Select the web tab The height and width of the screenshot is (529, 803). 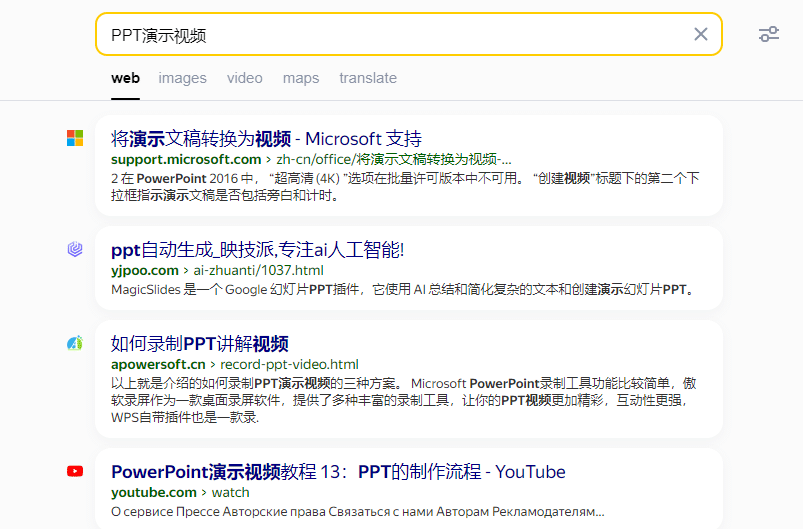pos(125,78)
